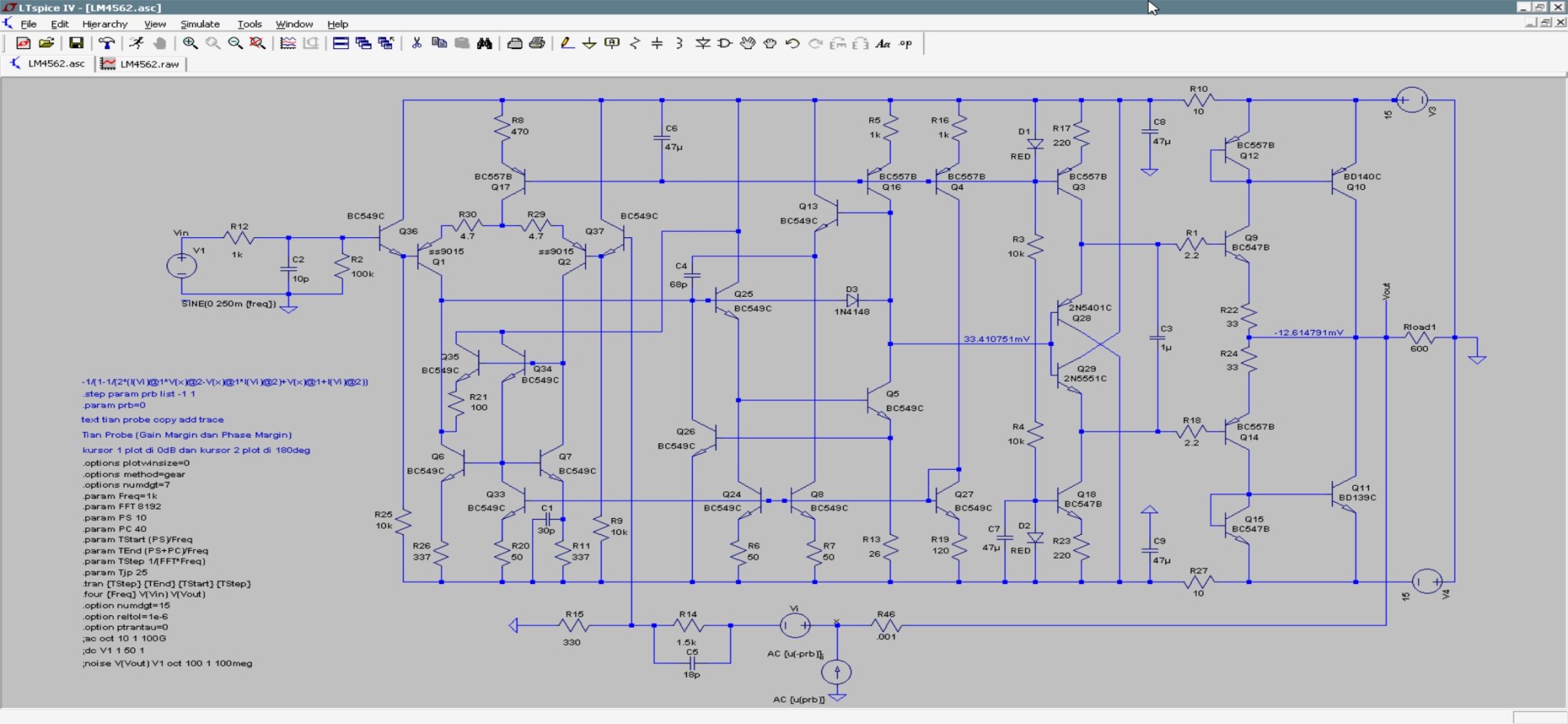Image resolution: width=1568 pixels, height=724 pixels.
Task: Run the simulation with the running-man icon
Action: pos(136,44)
